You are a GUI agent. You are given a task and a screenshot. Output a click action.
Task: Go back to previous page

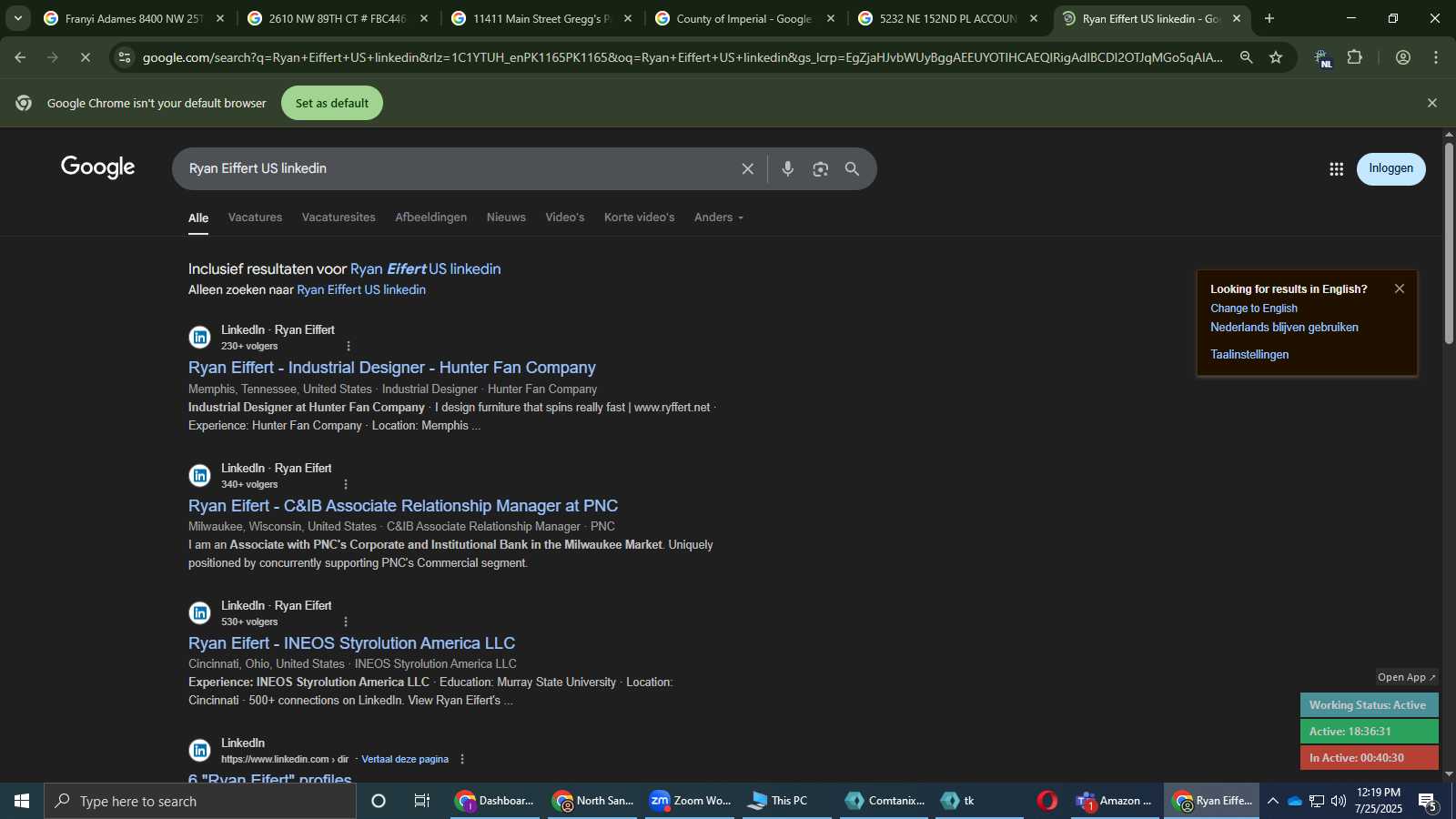[20, 57]
